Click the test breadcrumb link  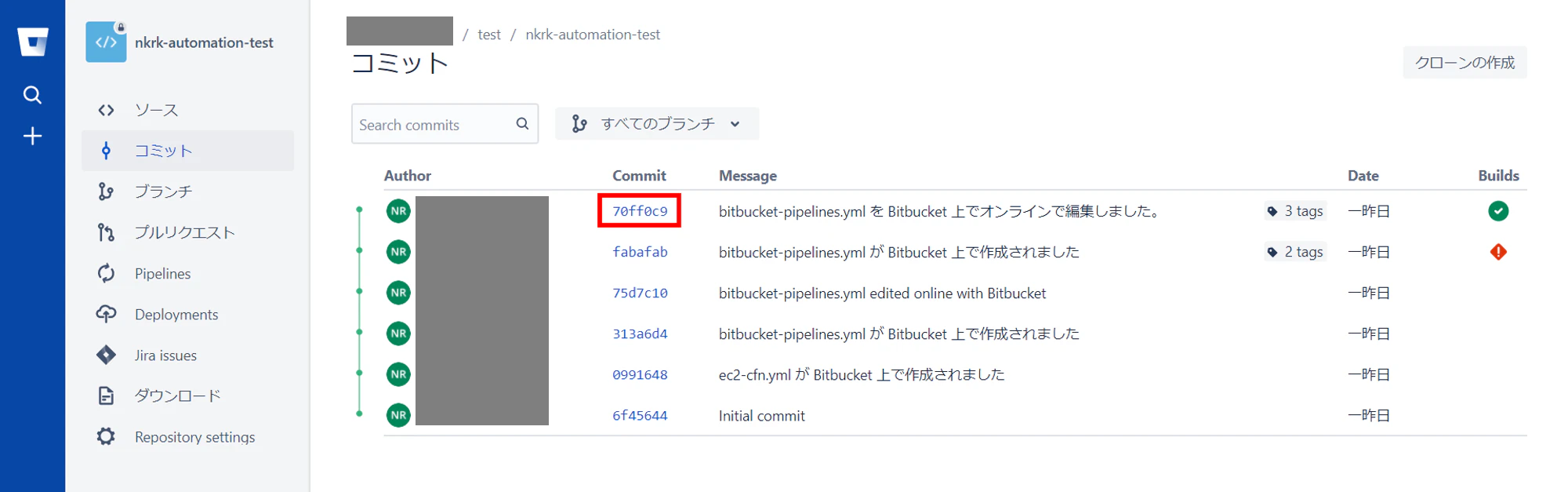point(489,35)
